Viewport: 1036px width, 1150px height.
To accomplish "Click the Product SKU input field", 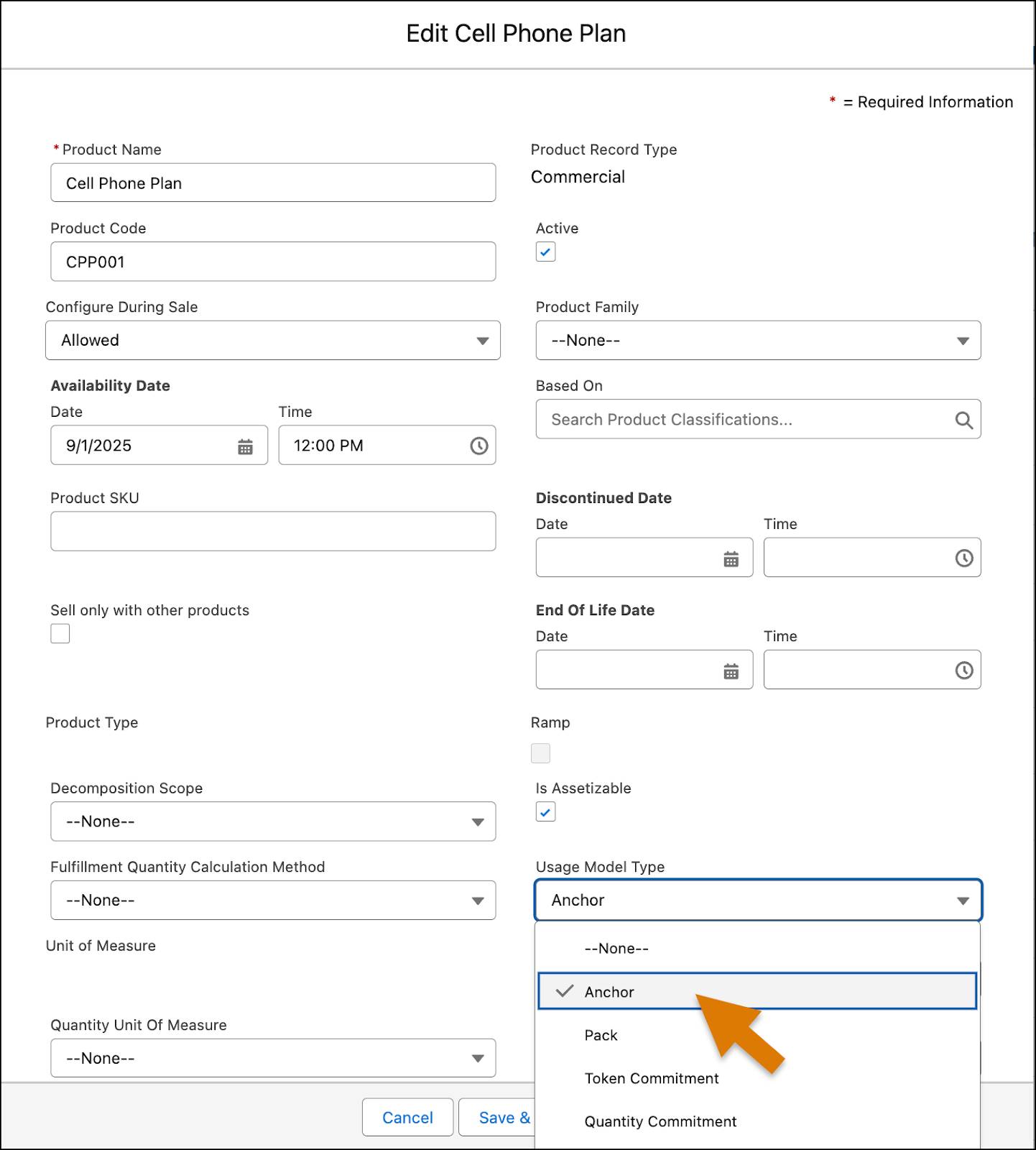I will (x=273, y=531).
